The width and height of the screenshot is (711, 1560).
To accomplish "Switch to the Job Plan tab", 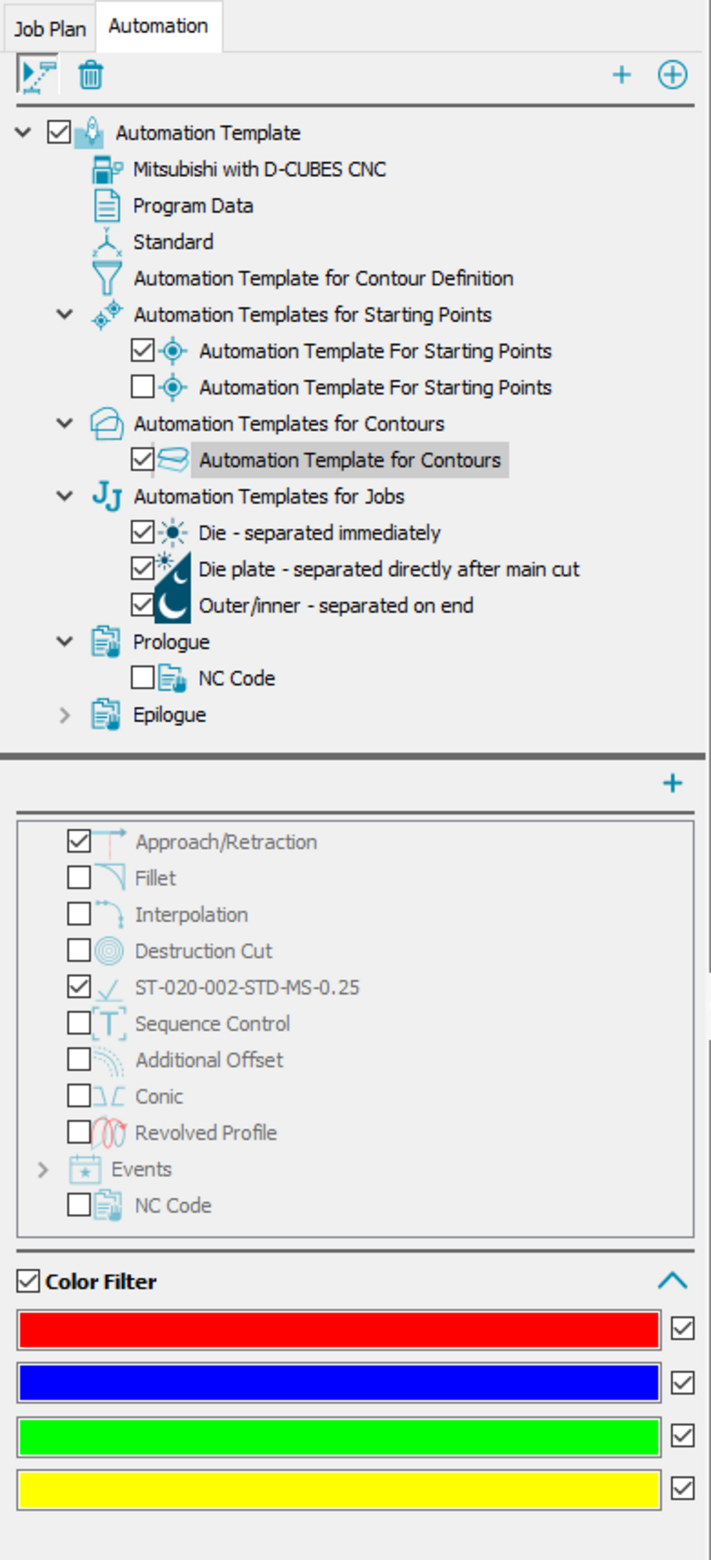I will click(x=49, y=28).
